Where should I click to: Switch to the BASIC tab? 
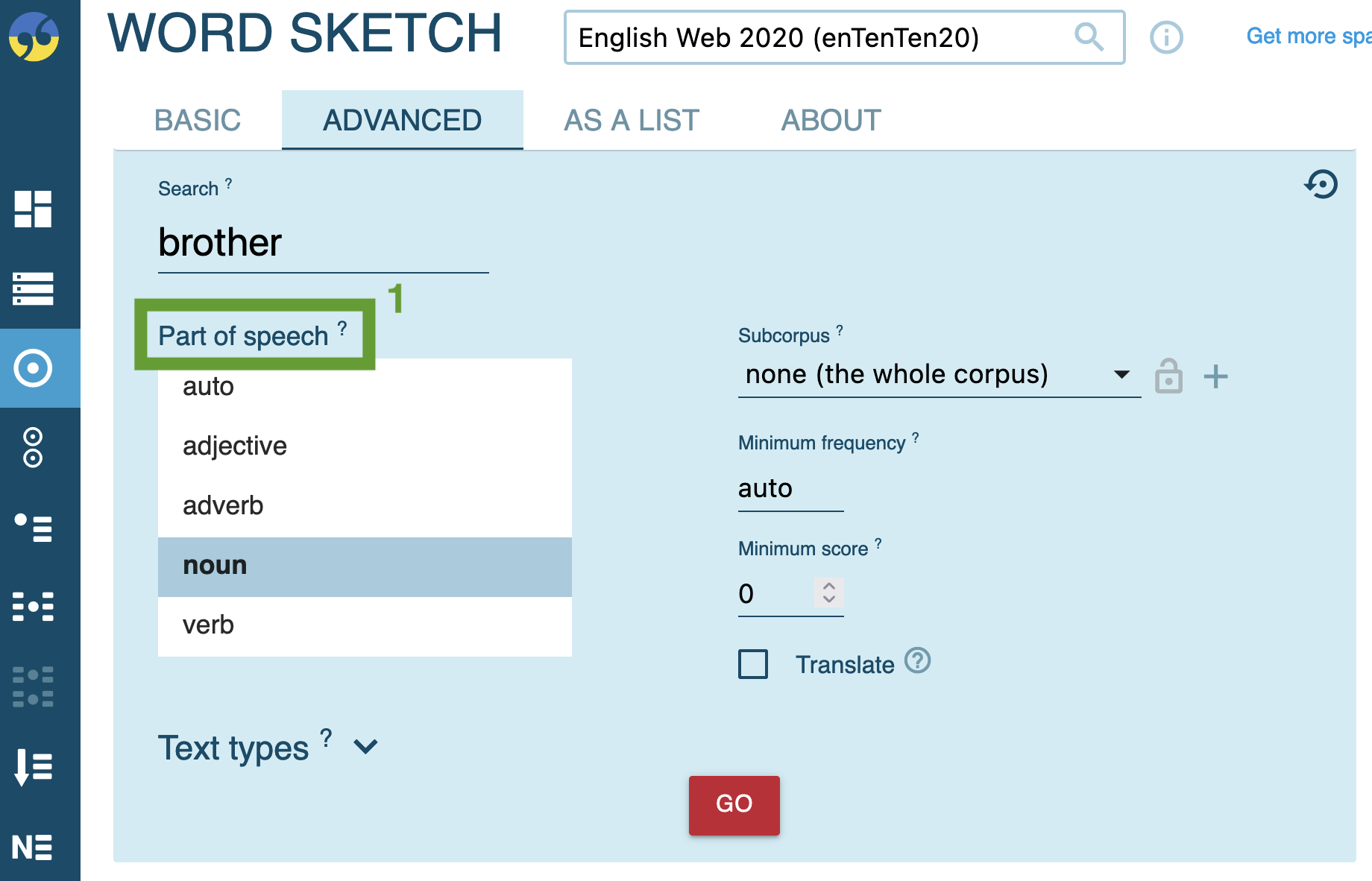(x=198, y=120)
